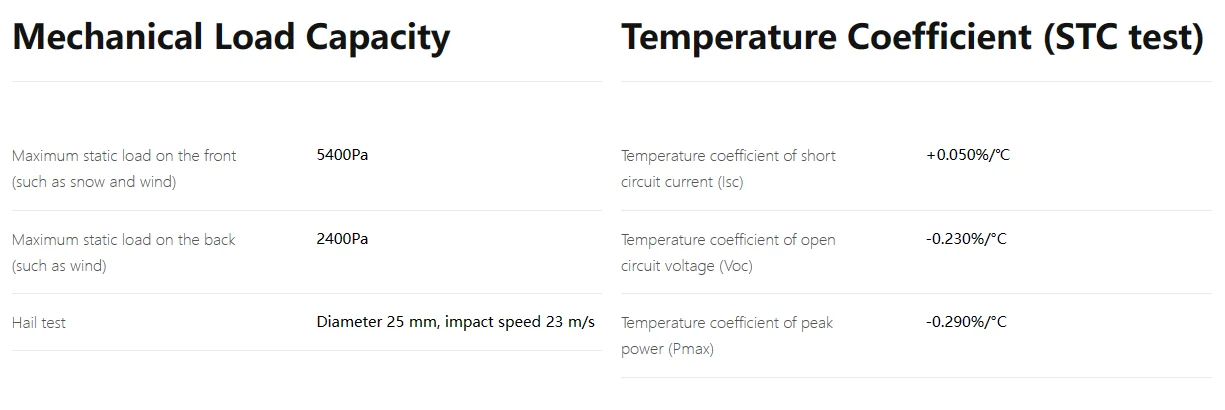
Task: Click the Temperature Coefficient (STC test) heading
Action: (912, 38)
